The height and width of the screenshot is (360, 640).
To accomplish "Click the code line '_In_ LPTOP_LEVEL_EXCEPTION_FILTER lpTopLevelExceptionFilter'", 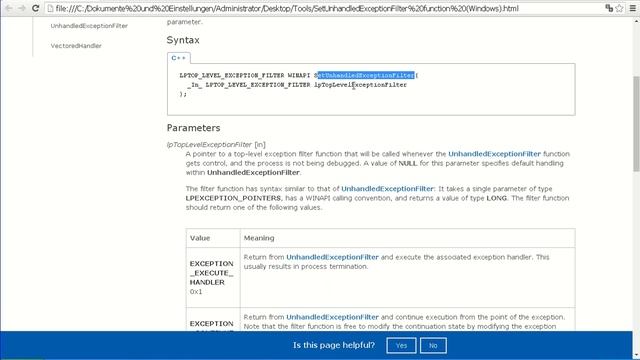I will pos(297,85).
